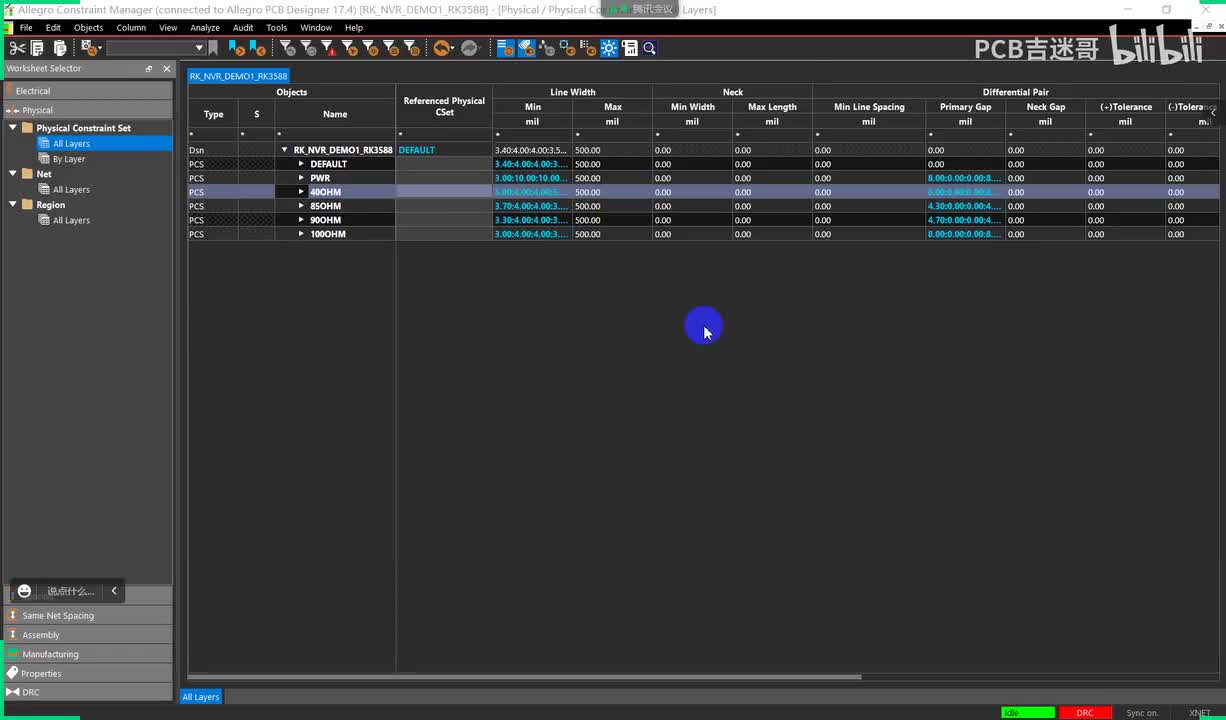The image size is (1226, 720).
Task: Expand the PWR constraint set row
Action: [301, 178]
